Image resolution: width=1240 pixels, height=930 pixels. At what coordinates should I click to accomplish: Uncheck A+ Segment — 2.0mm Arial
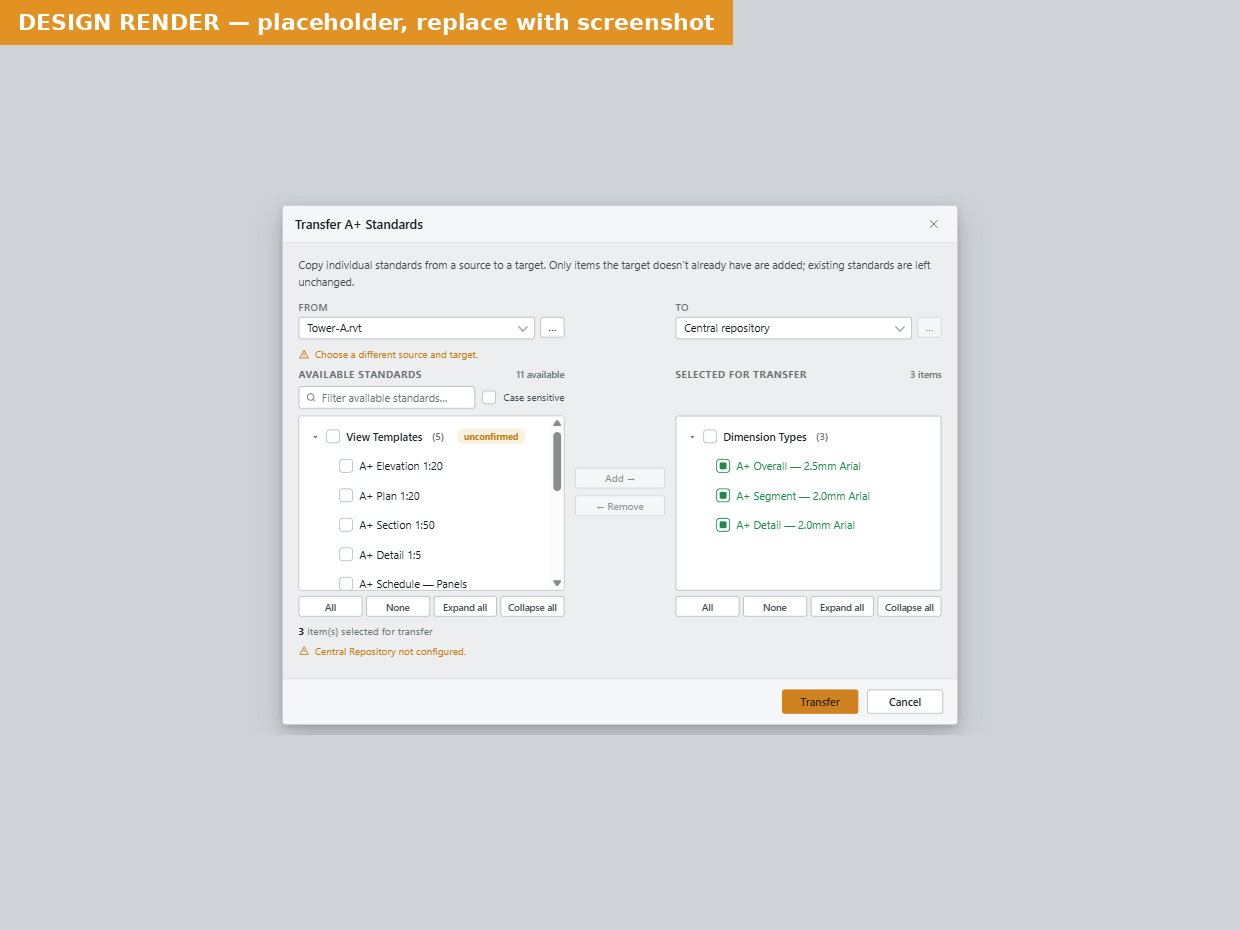pyautogui.click(x=723, y=495)
